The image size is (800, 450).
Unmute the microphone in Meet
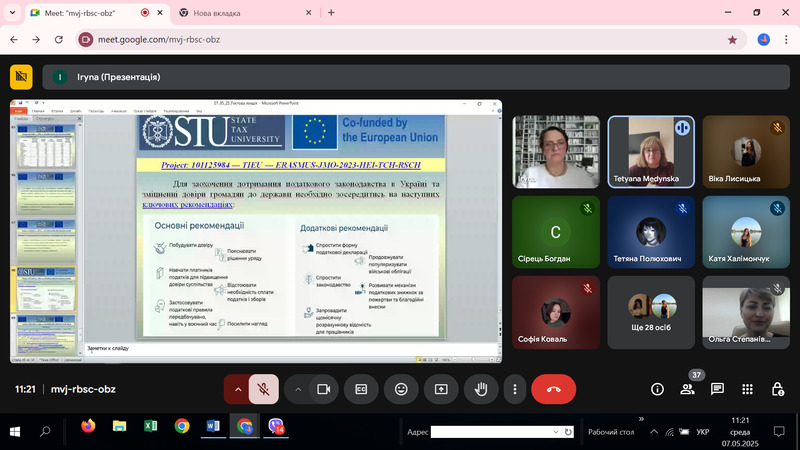coord(263,389)
